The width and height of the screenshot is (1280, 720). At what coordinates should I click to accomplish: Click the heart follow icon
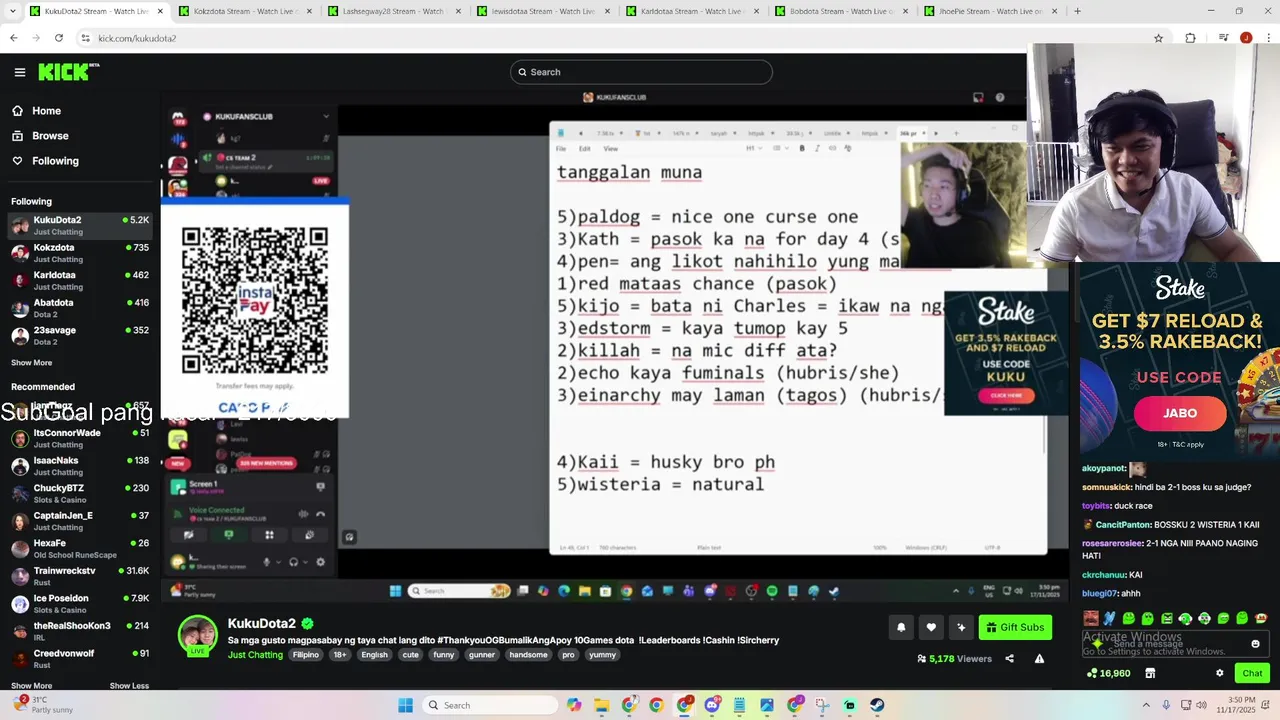(x=931, y=627)
